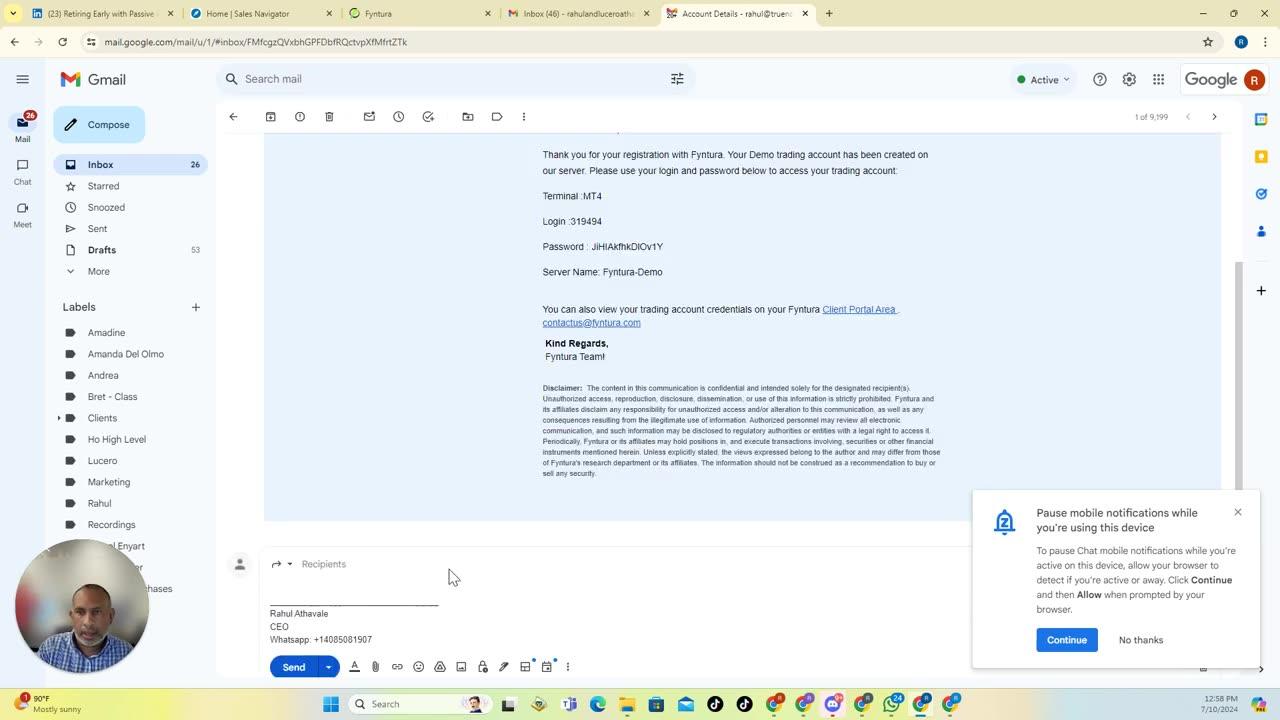
Task: Insert photo in reply
Action: coord(461,667)
